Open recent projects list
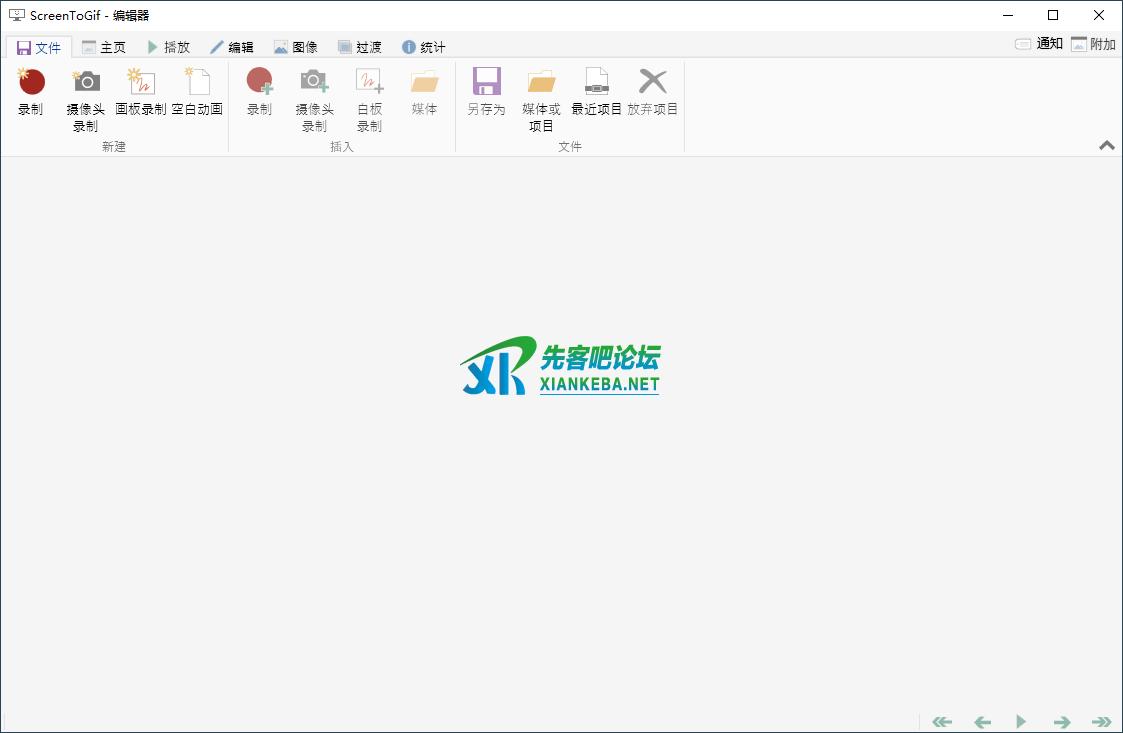 (x=596, y=83)
